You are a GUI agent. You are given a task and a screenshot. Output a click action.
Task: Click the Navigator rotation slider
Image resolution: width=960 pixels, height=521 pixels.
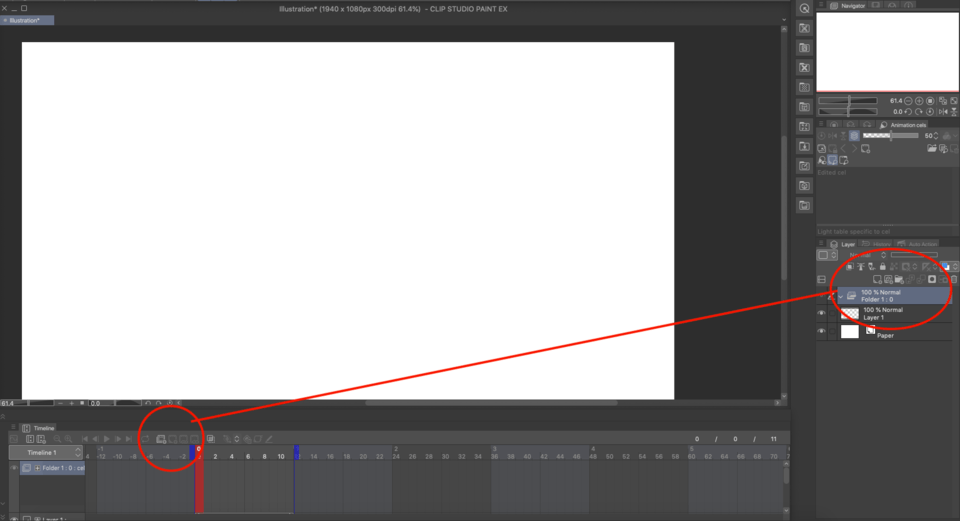click(848, 111)
